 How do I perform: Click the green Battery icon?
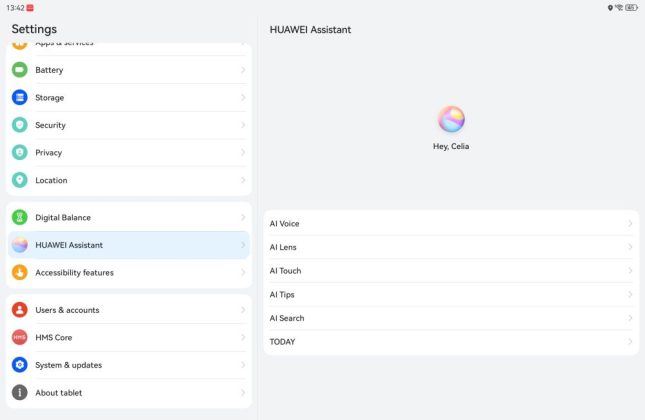(x=19, y=70)
